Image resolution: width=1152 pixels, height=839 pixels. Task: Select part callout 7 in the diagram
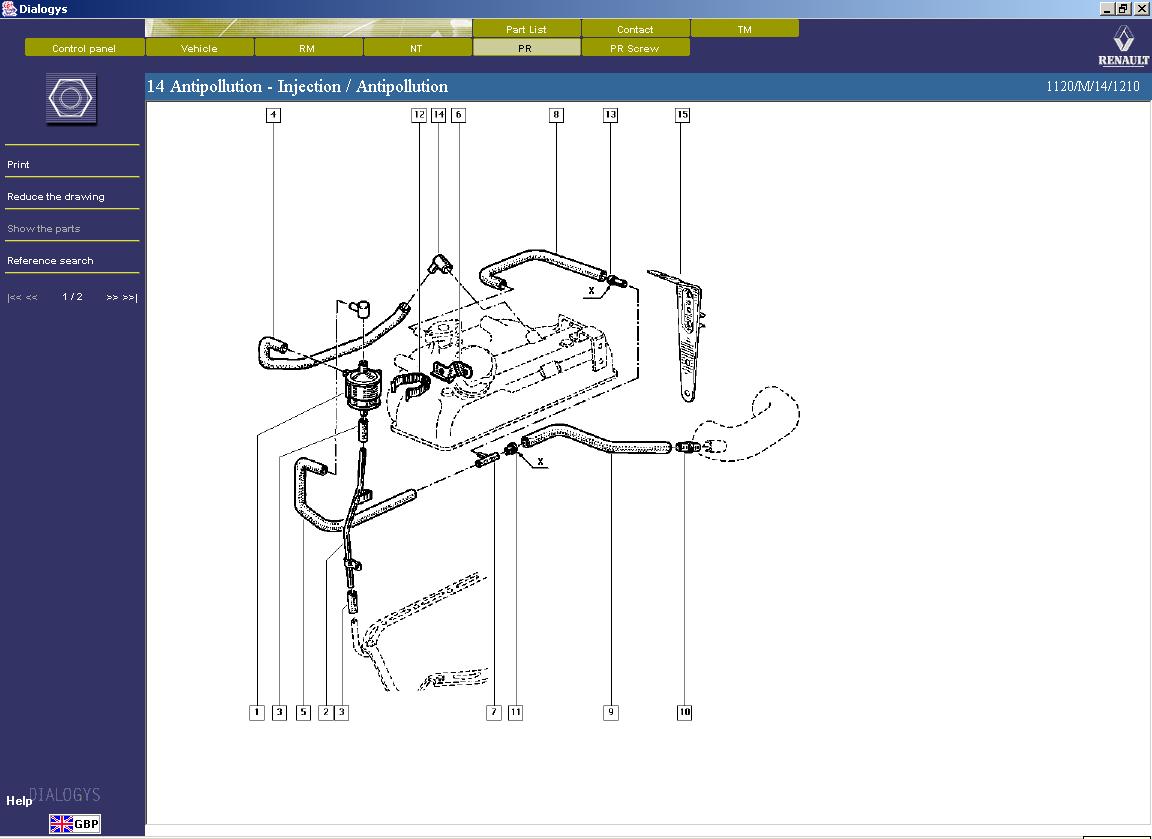tap(494, 712)
